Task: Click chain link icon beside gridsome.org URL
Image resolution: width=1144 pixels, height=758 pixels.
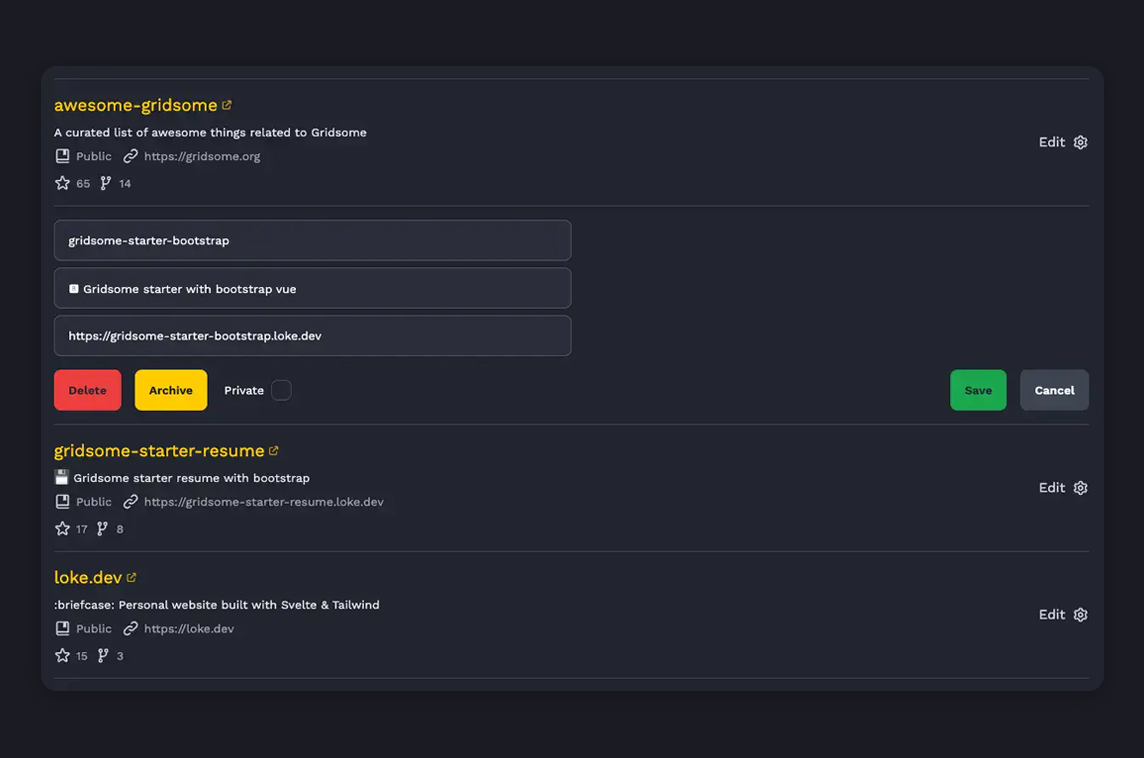Action: pos(131,156)
